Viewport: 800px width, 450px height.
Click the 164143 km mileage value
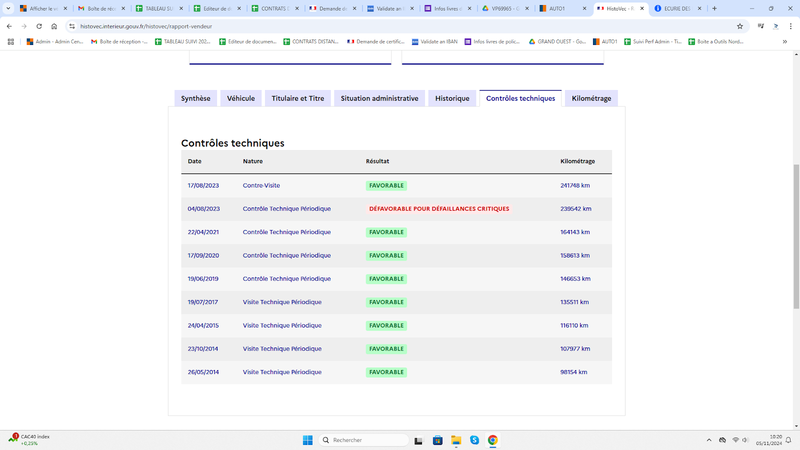[575, 232]
